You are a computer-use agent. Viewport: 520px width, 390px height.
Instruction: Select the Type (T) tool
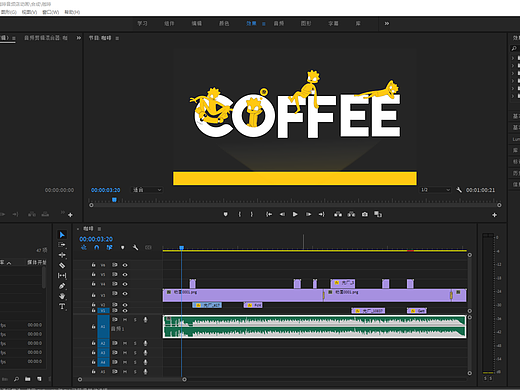[x=62, y=306]
